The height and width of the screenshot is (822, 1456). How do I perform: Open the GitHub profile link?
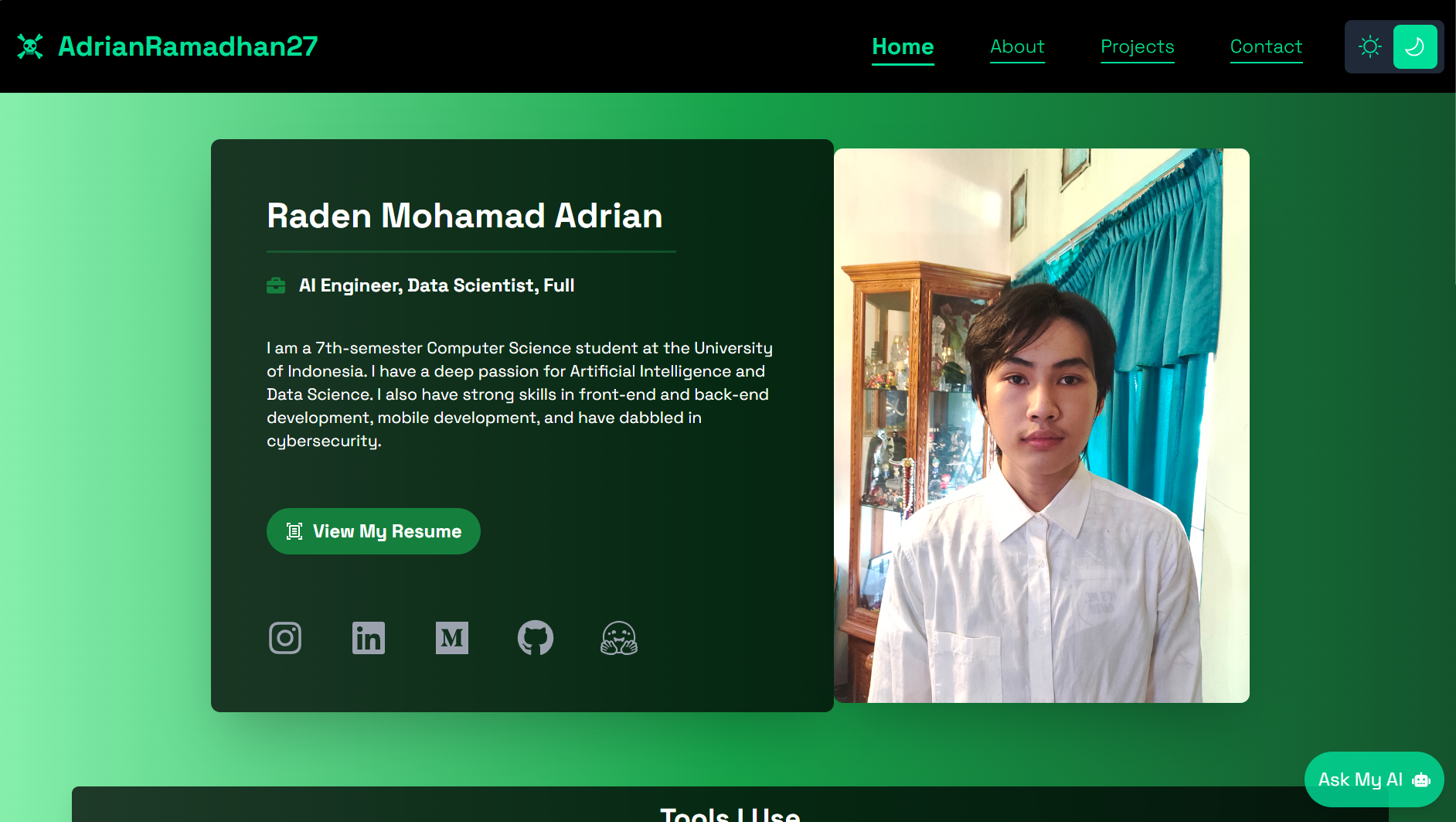[x=536, y=638]
